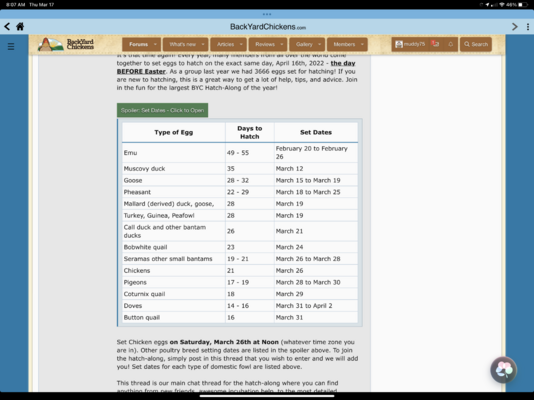Open the muddy75 user account menu
The image size is (534, 400).
pyautogui.click(x=410, y=44)
